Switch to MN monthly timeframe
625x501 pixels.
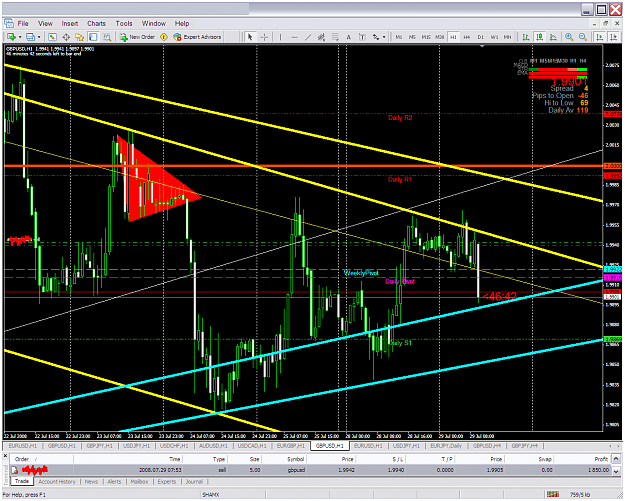[507, 37]
